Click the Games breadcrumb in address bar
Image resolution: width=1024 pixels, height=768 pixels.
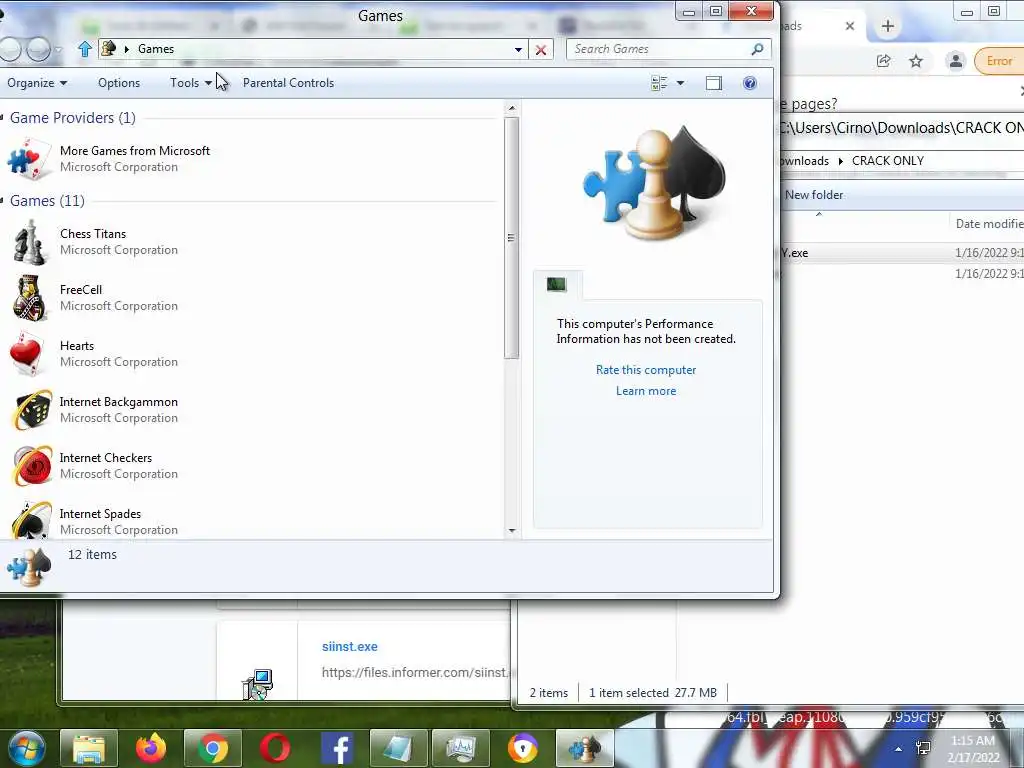[155, 49]
